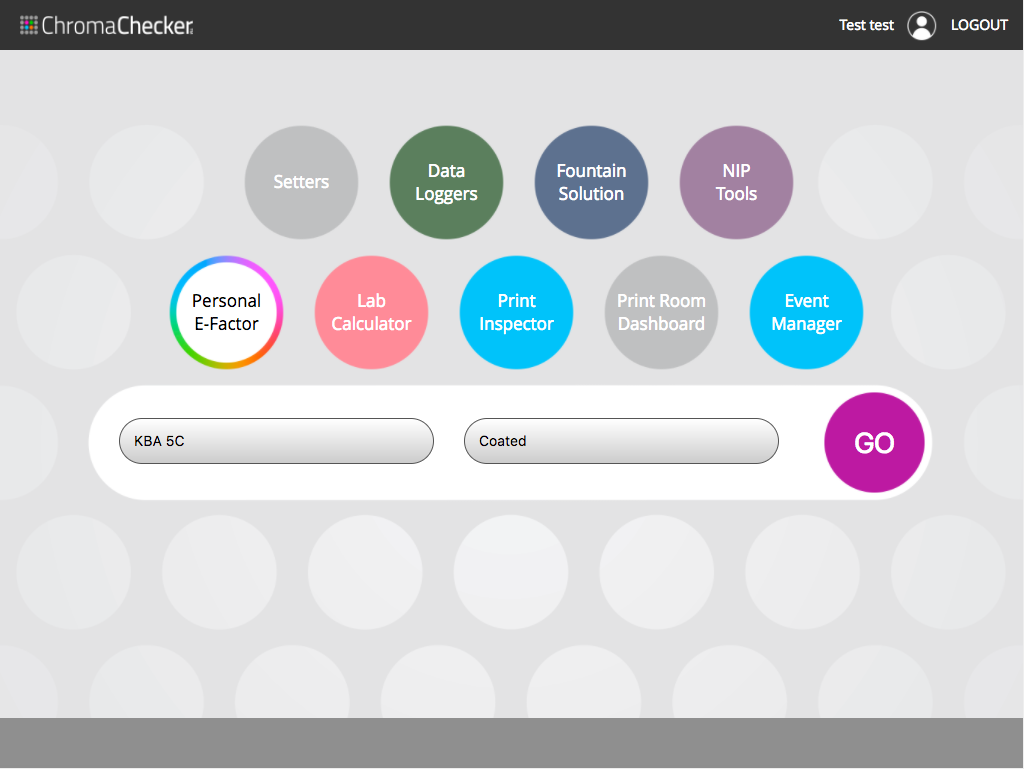The width and height of the screenshot is (1024, 769).
Task: Click the Test test username
Action: tap(866, 25)
